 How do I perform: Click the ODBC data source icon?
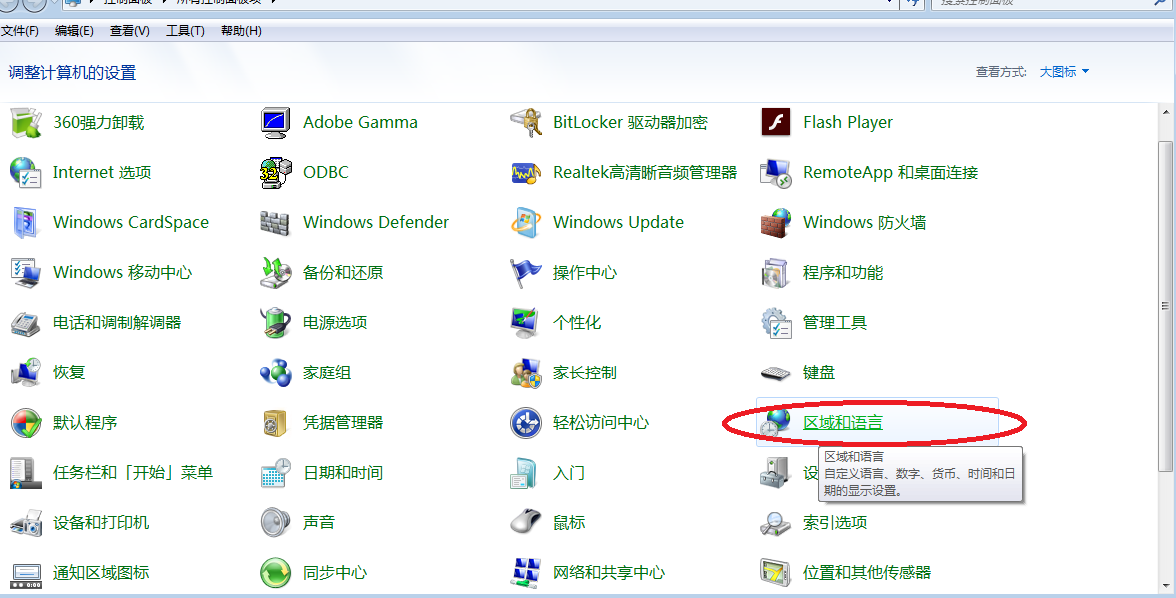tap(275, 173)
